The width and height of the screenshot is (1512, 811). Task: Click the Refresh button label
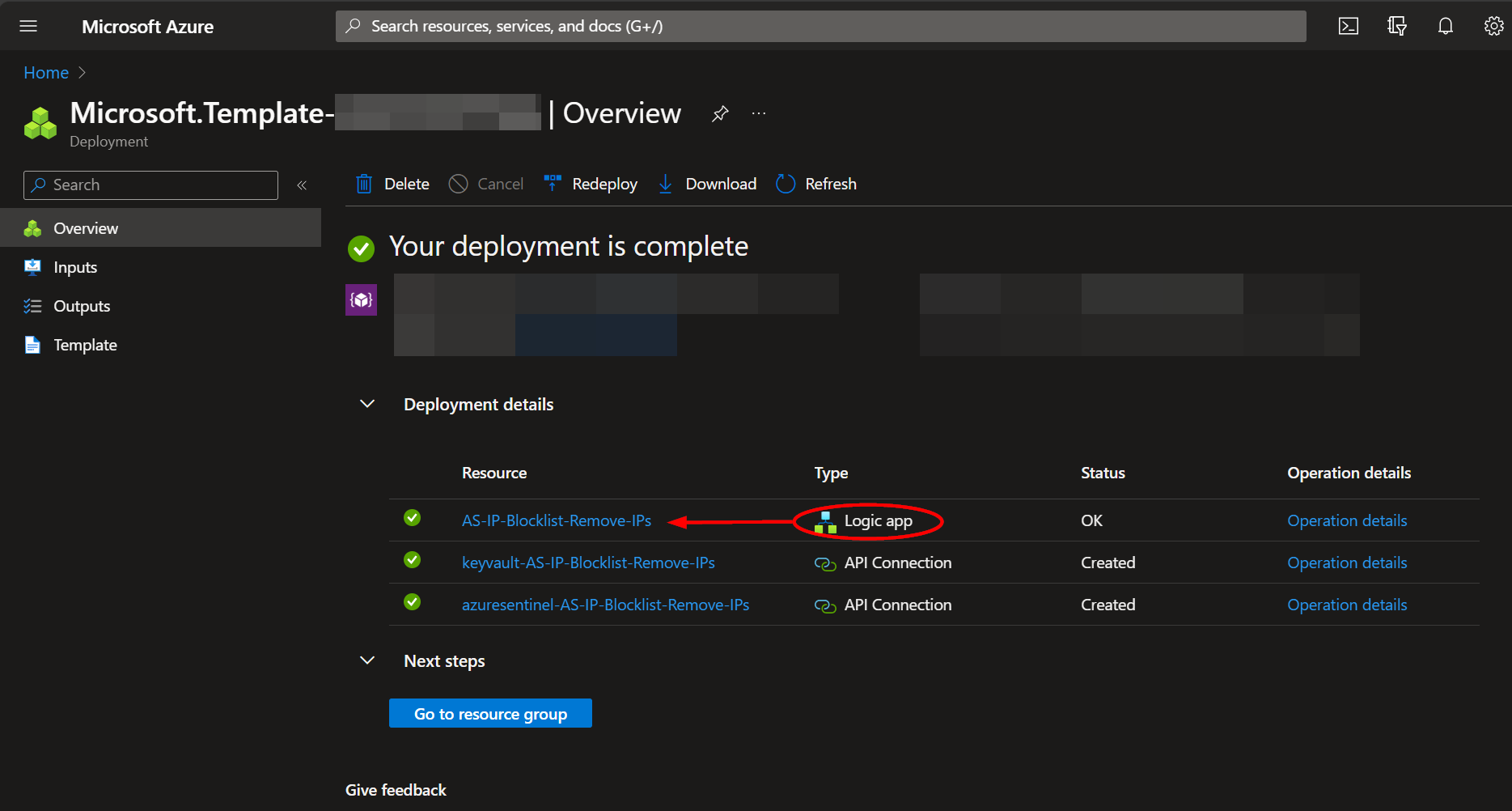831,184
